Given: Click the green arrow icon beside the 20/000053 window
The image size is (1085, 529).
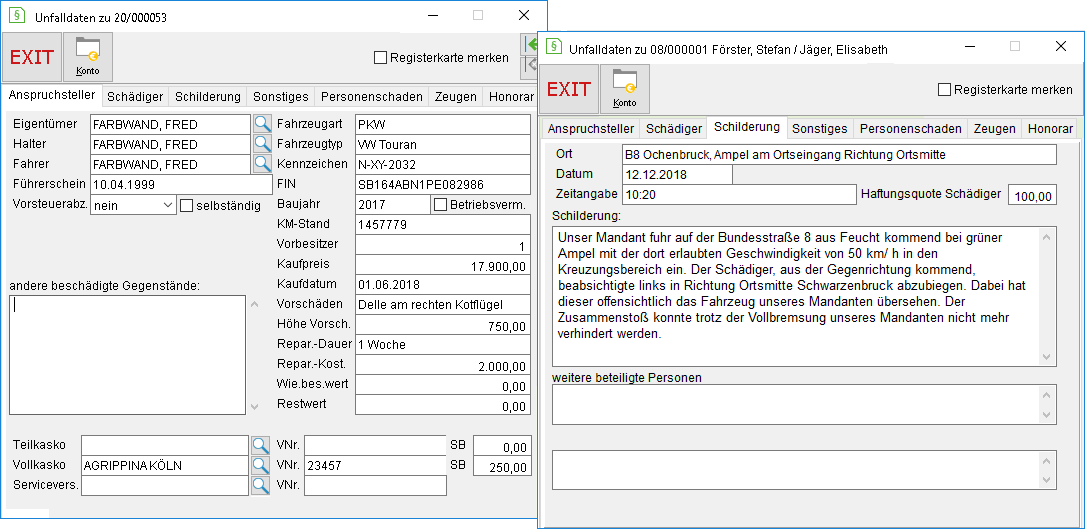Looking at the screenshot, I should (x=531, y=45).
